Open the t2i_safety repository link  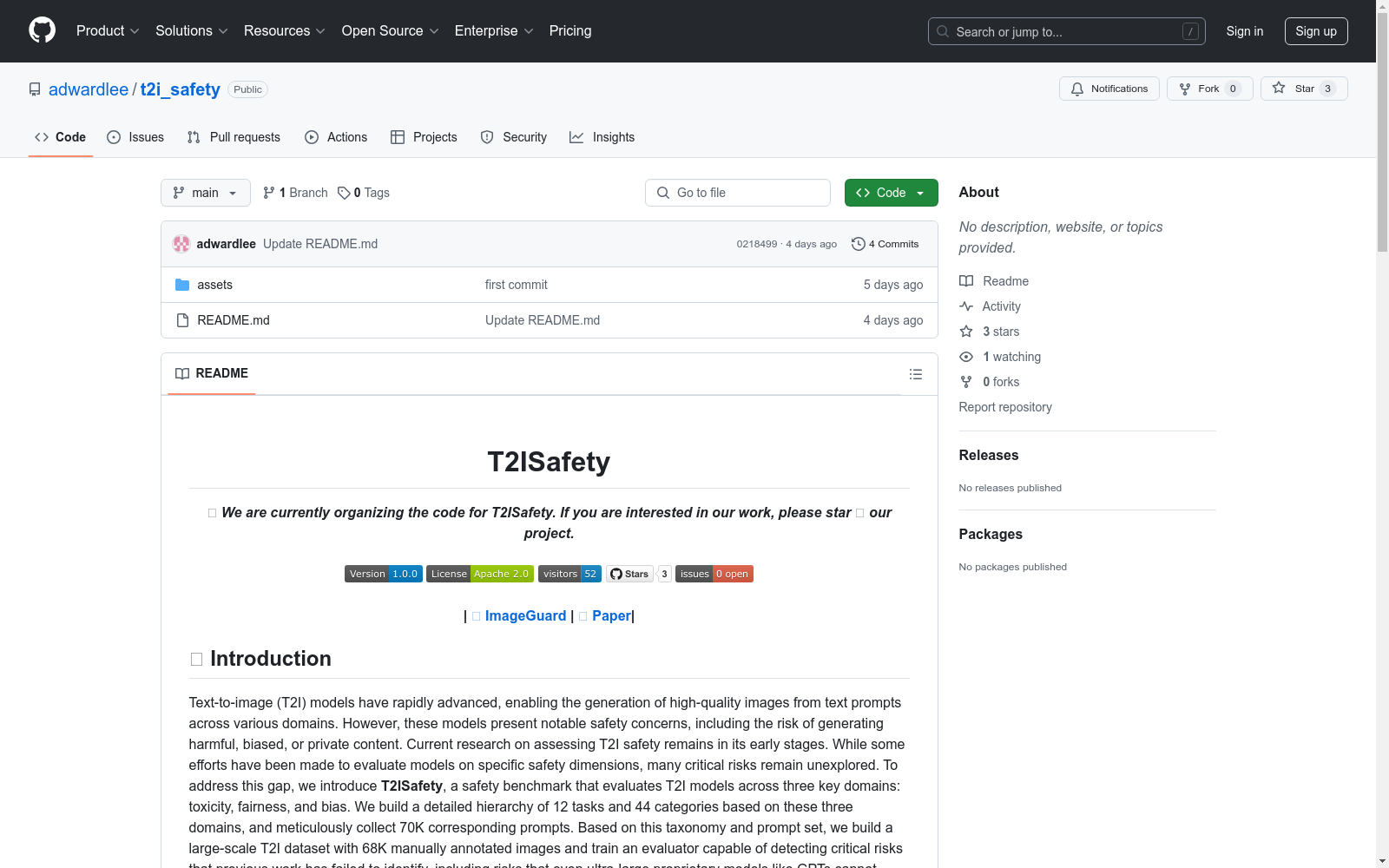(180, 89)
